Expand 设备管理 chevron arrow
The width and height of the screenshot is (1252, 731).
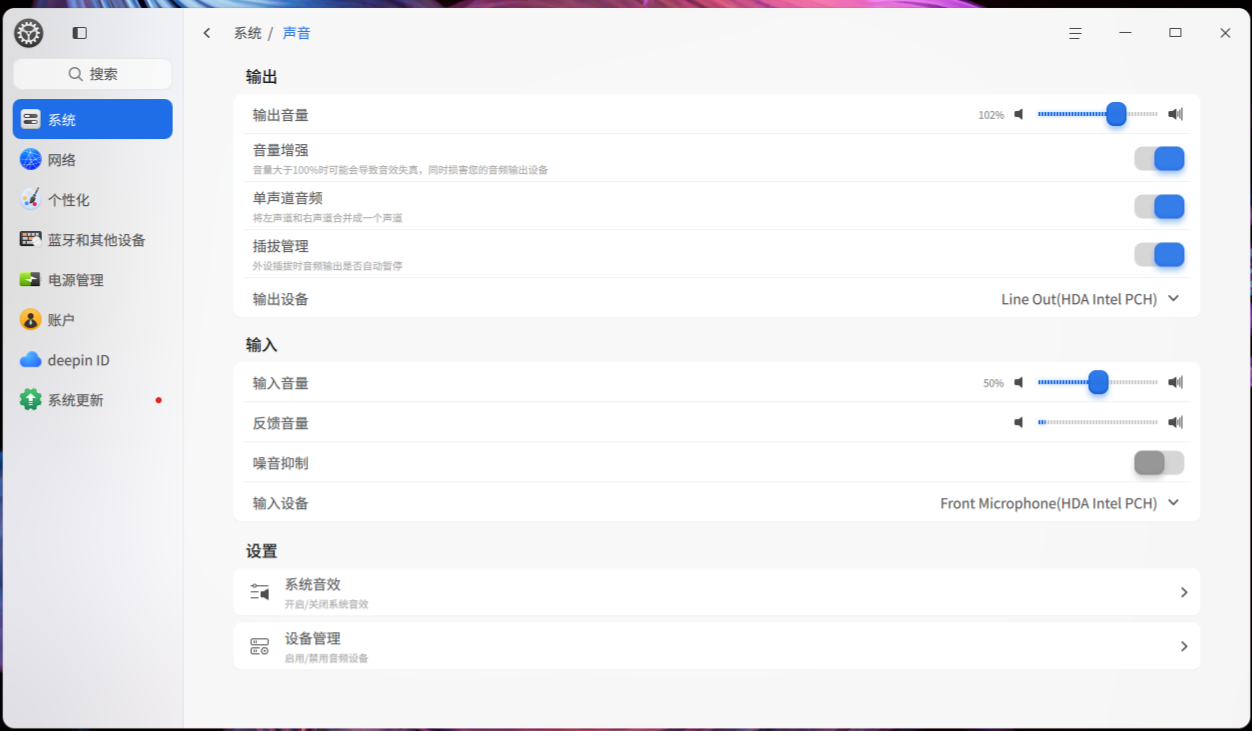pos(1184,646)
